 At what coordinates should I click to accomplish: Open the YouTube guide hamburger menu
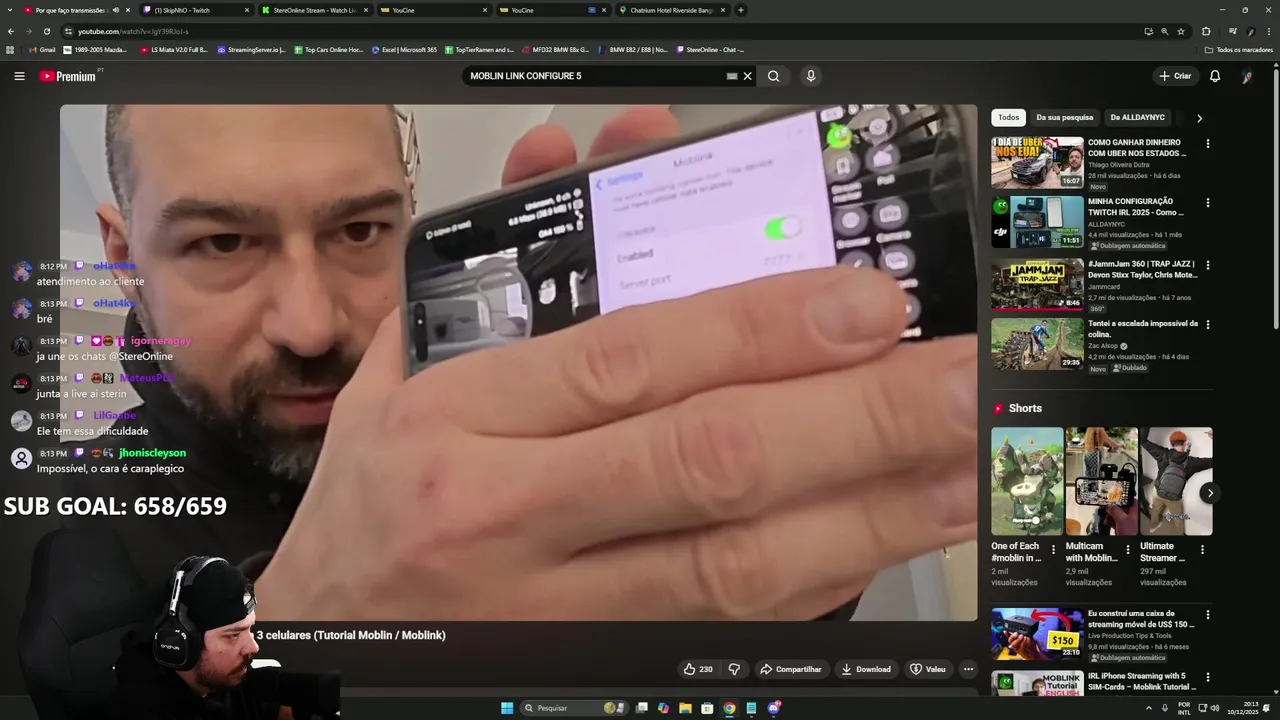(19, 76)
